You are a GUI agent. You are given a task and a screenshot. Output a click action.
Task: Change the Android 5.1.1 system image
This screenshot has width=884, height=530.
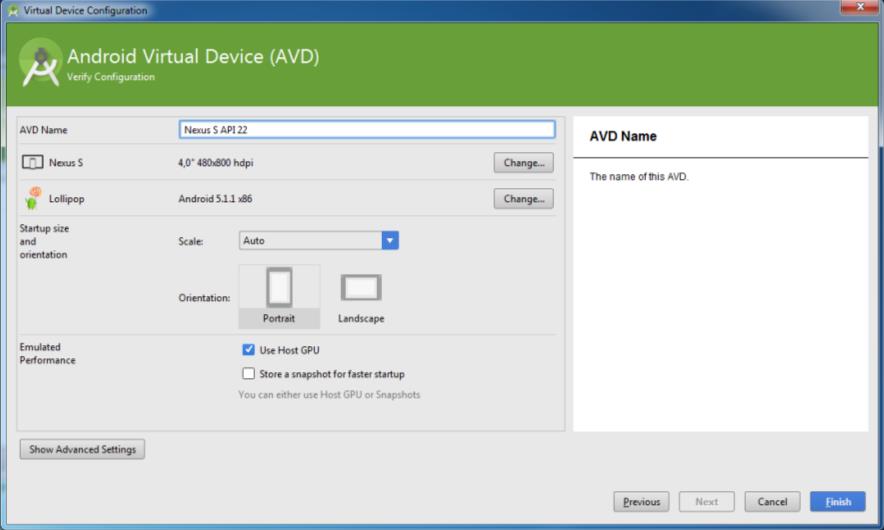[523, 199]
